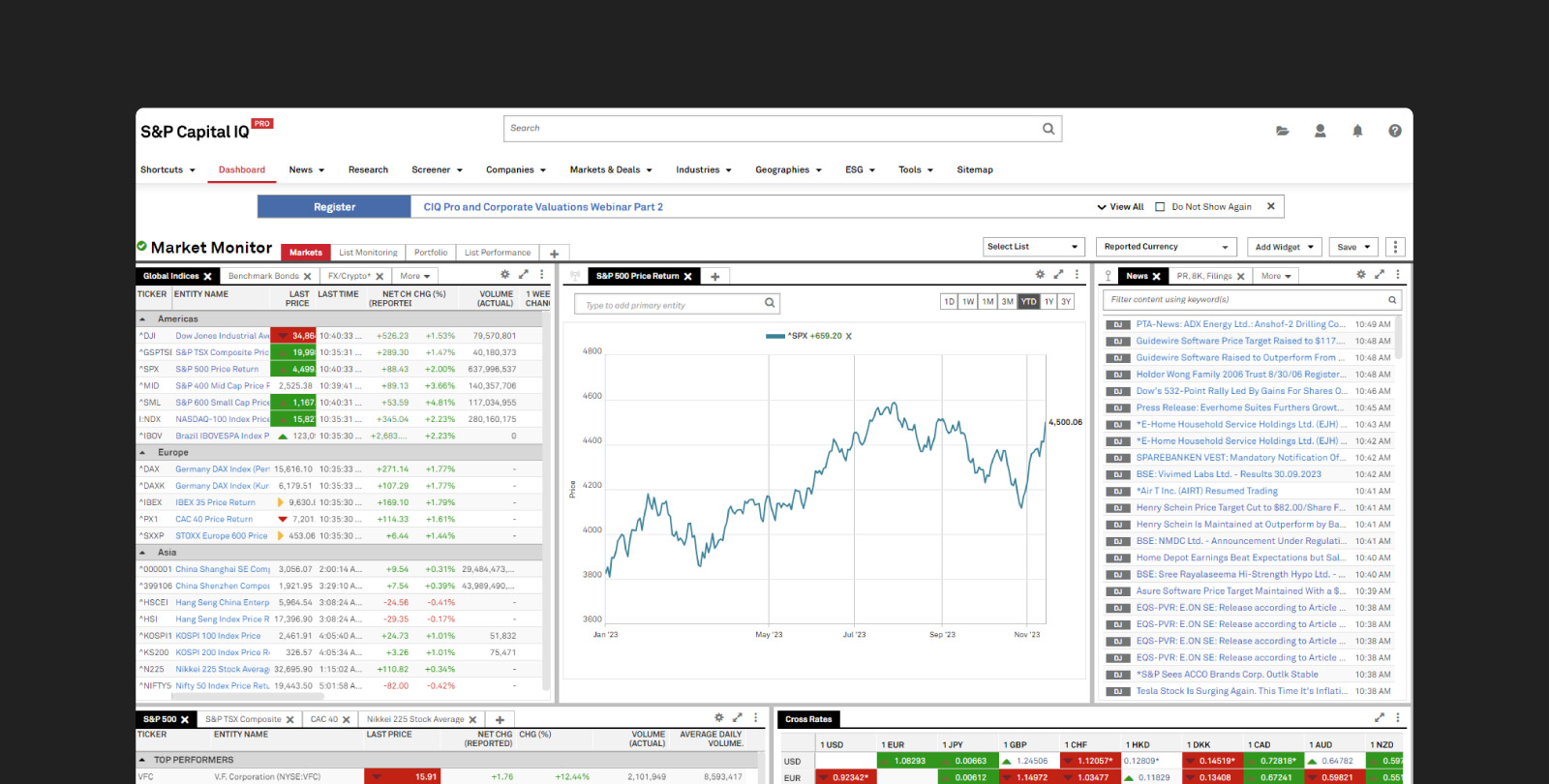Expand the News panel to fullscreen
The height and width of the screenshot is (784, 1549).
[x=1380, y=275]
